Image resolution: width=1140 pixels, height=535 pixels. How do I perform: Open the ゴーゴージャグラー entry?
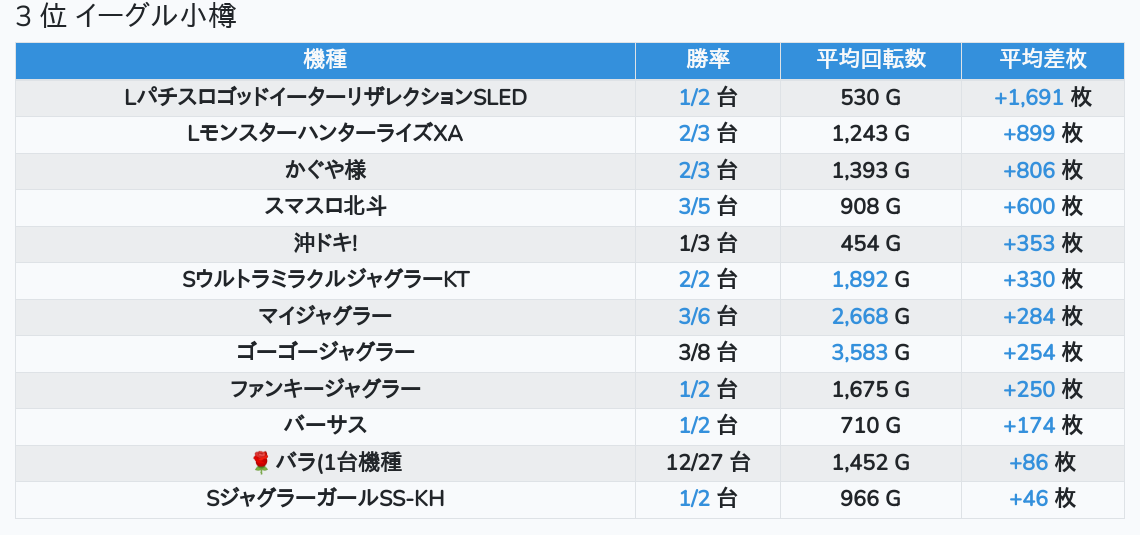[325, 352]
